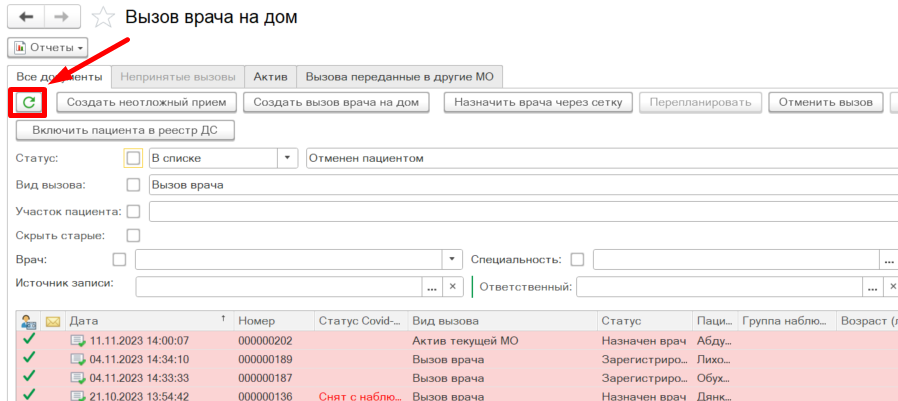Click the Участок пациента input field
Image resolution: width=898 pixels, height=401 pixels.
520,211
